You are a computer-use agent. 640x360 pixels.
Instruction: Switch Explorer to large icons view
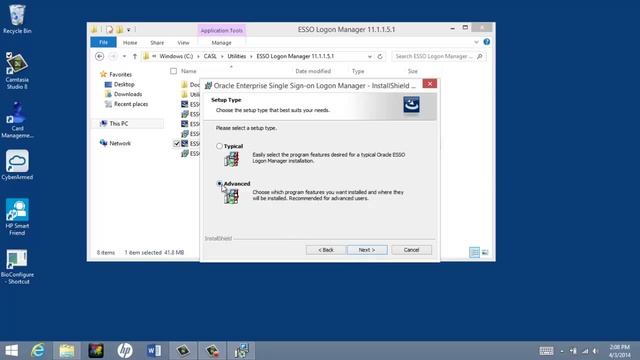click(x=485, y=253)
